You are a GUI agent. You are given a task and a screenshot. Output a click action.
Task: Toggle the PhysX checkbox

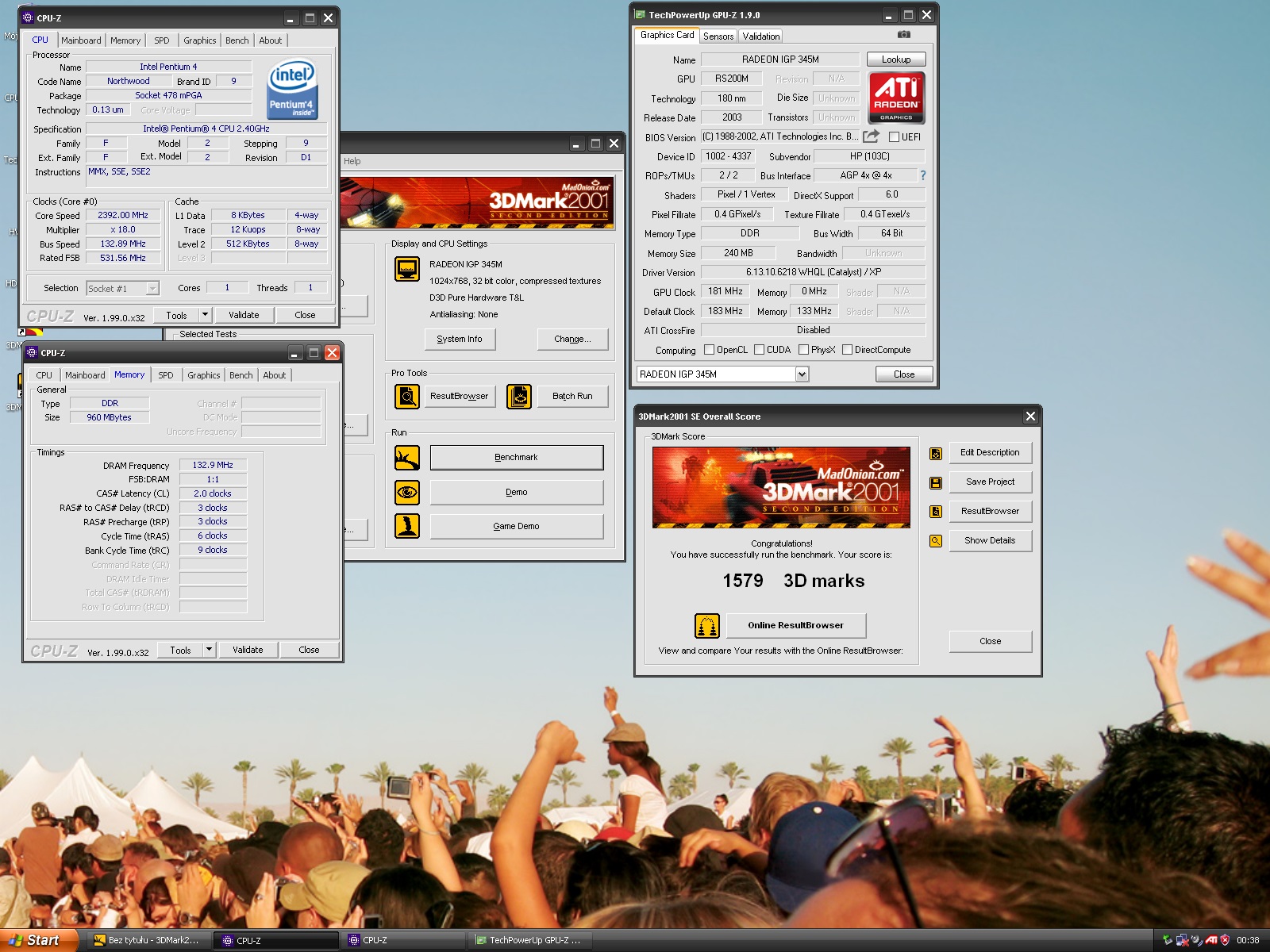pyautogui.click(x=803, y=350)
